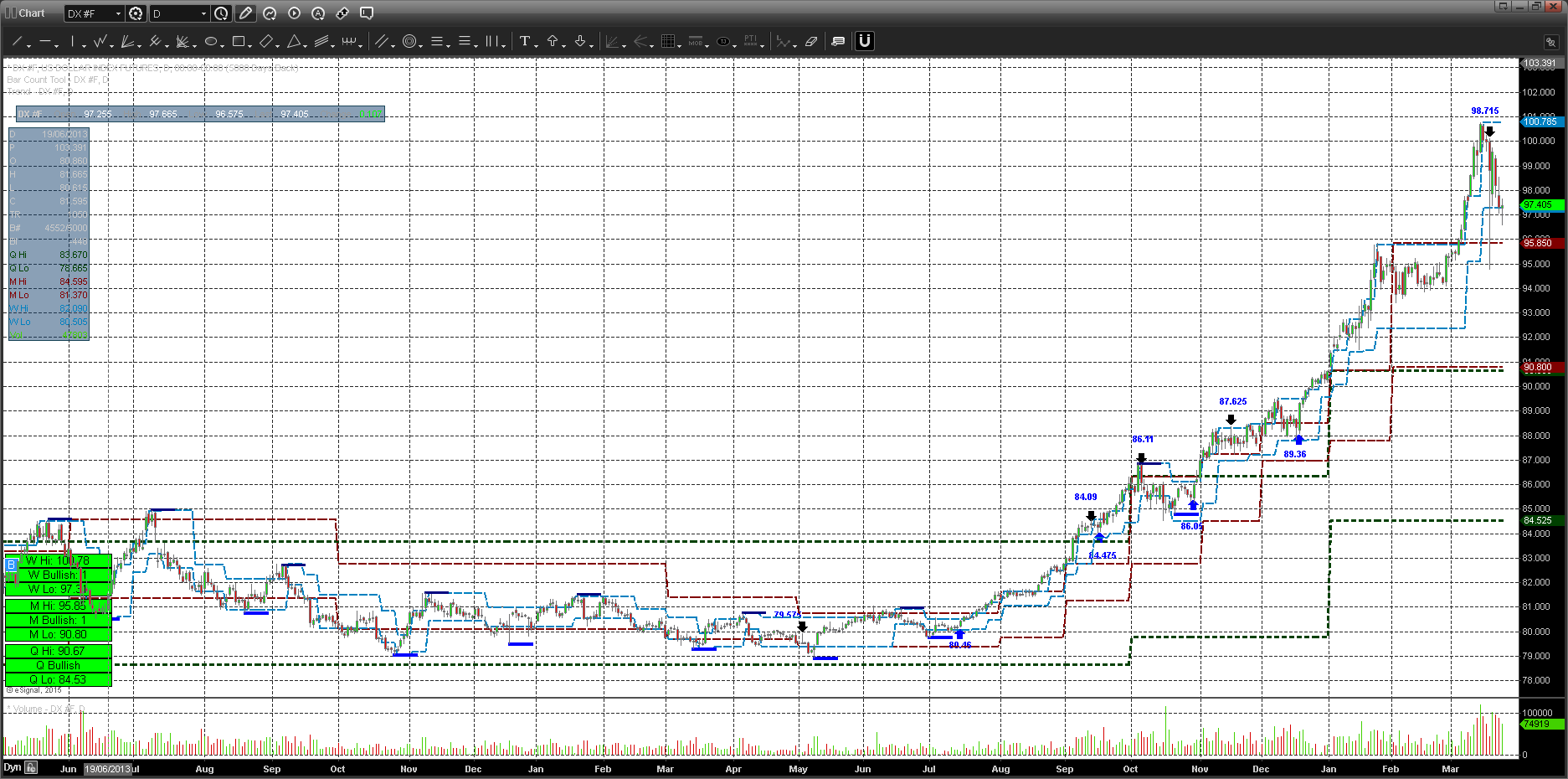Viewport: 1568px width, 779px height.
Task: Select the up arrow marker tool
Action: click(553, 41)
